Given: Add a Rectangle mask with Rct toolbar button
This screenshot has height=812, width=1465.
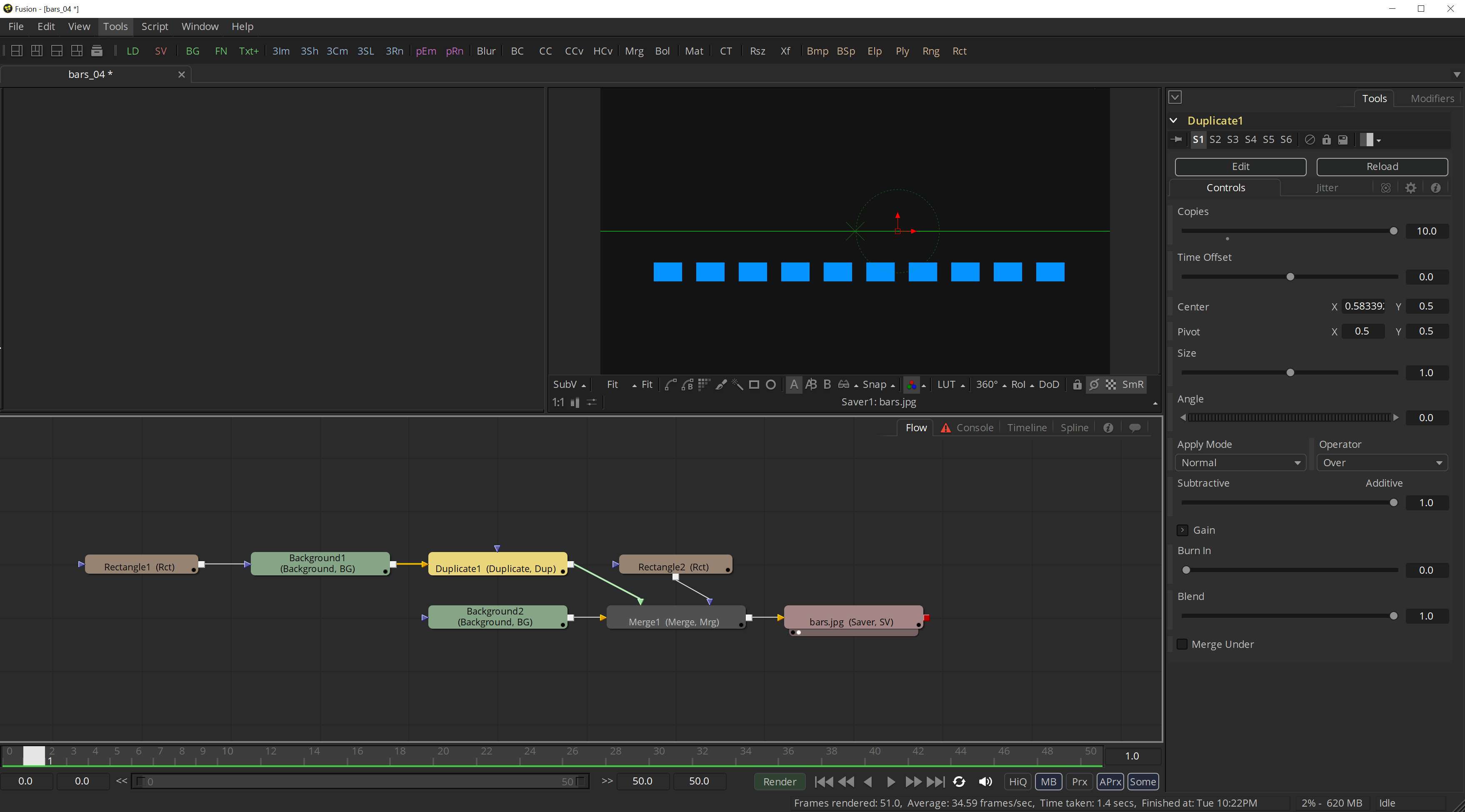Looking at the screenshot, I should tap(960, 50).
